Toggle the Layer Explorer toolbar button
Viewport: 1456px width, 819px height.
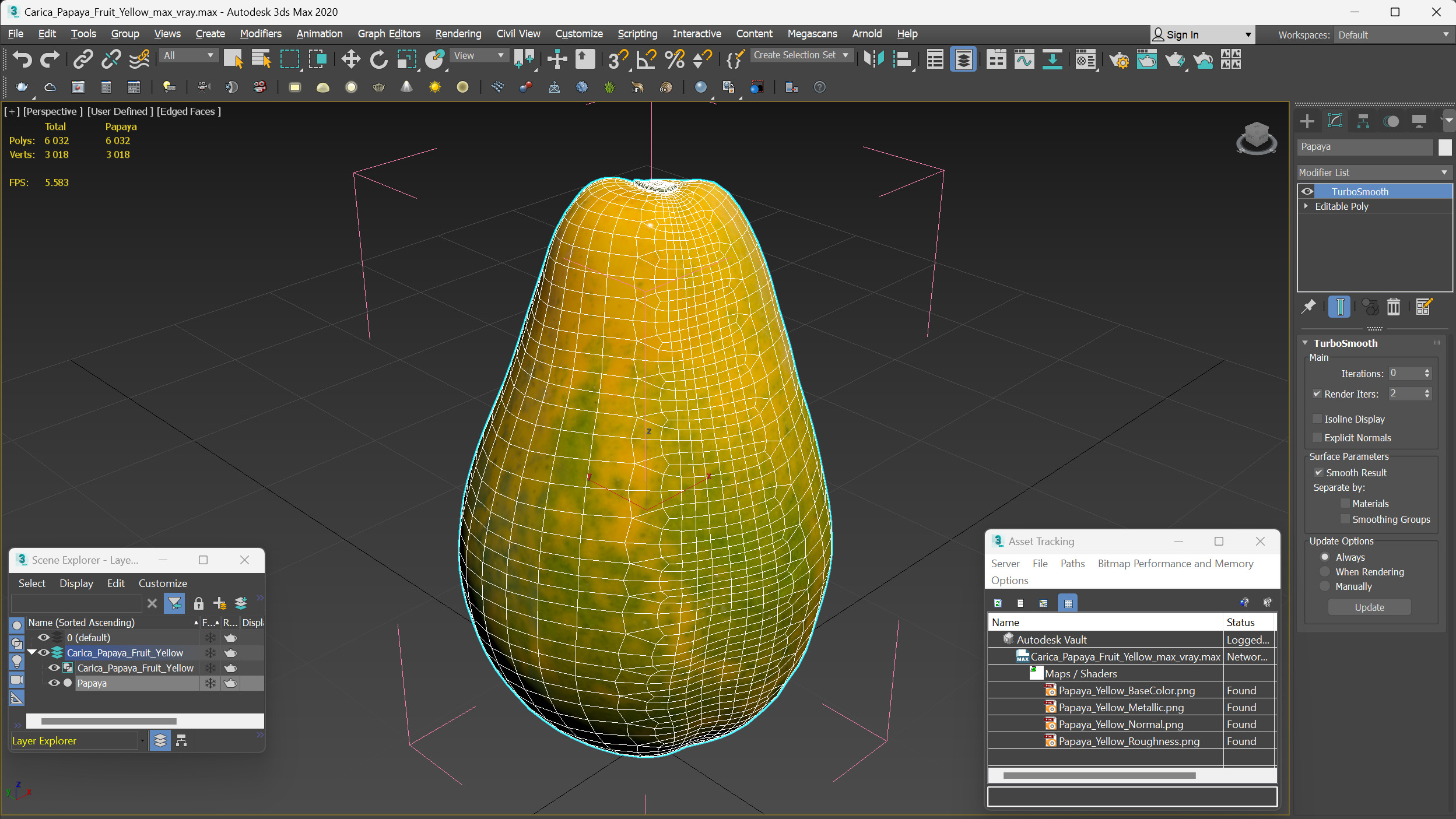click(x=963, y=59)
